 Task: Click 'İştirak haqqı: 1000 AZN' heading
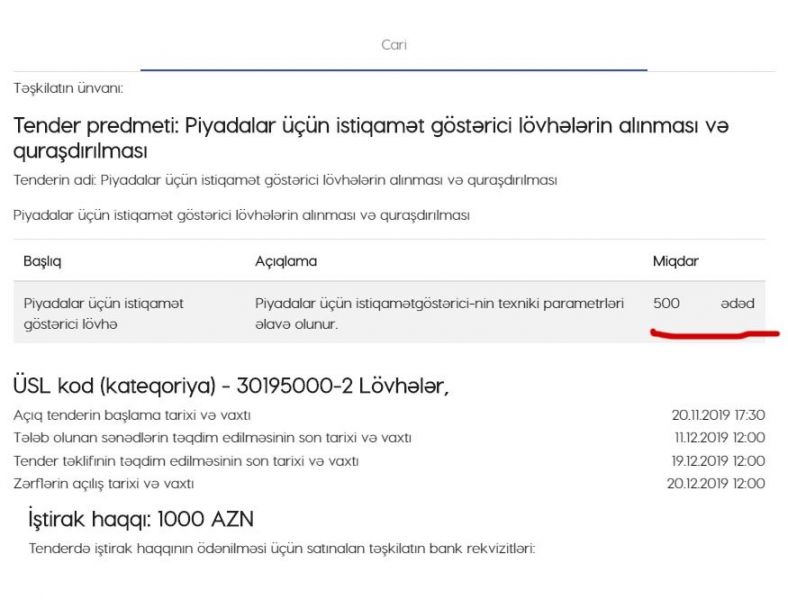click(141, 519)
